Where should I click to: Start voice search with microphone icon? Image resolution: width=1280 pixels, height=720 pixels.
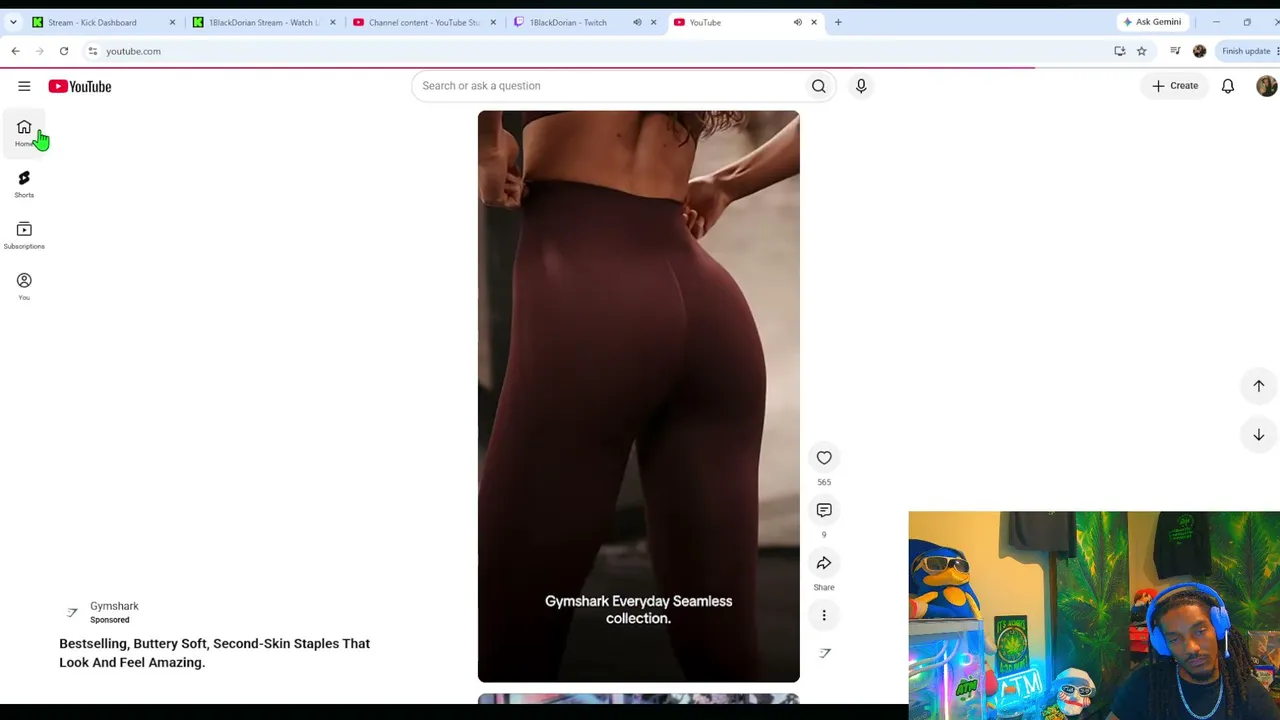click(861, 86)
